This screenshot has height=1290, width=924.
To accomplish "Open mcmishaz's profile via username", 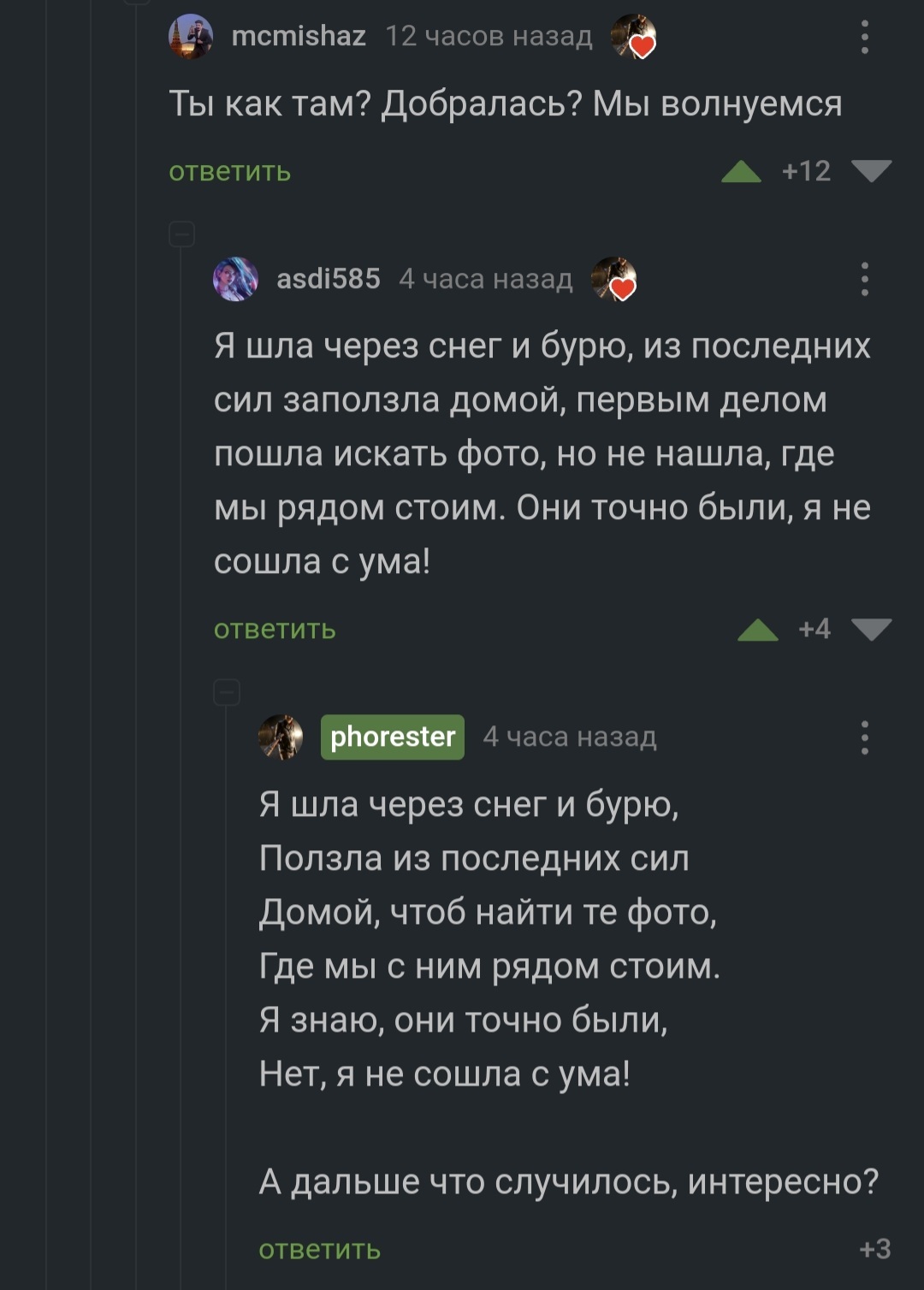I will (299, 36).
